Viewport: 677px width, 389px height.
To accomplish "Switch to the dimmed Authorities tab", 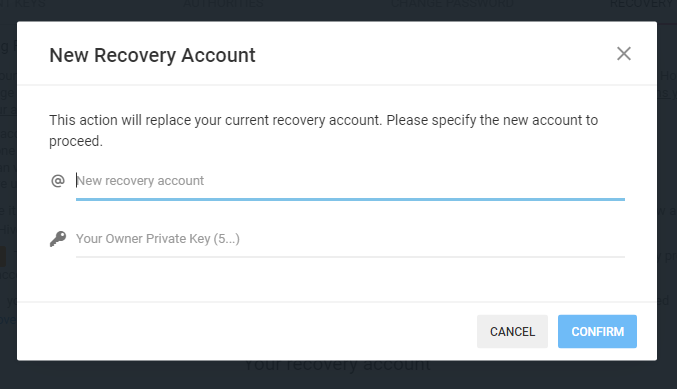I will point(223,4).
